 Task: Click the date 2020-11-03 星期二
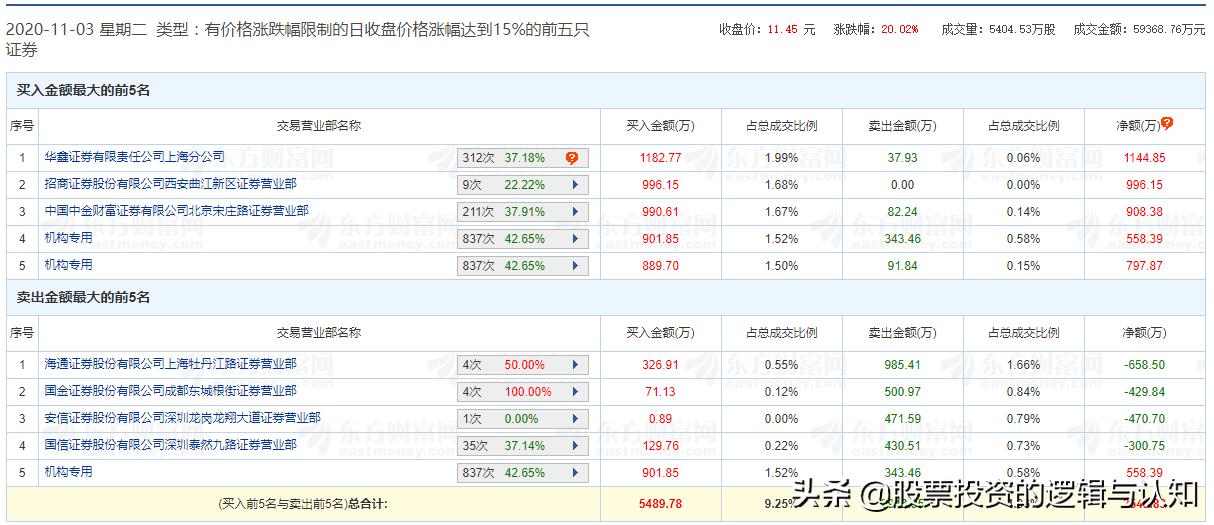click(77, 31)
